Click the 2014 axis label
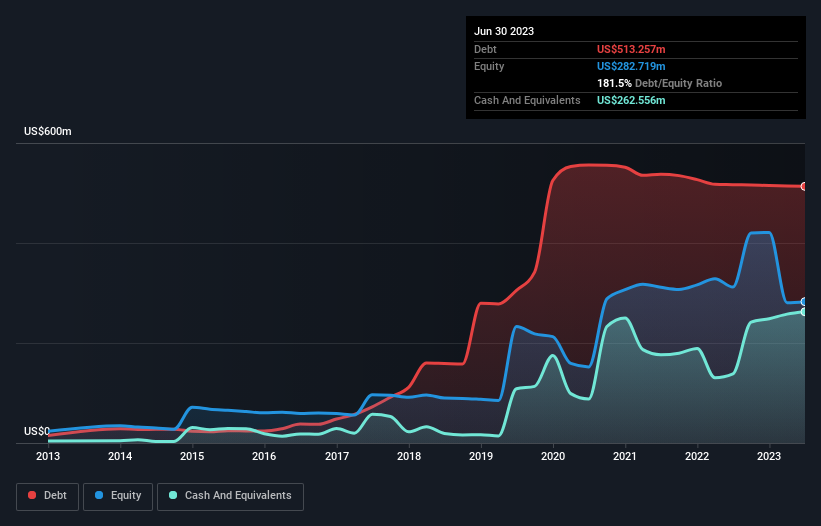821x526 pixels. [120, 456]
